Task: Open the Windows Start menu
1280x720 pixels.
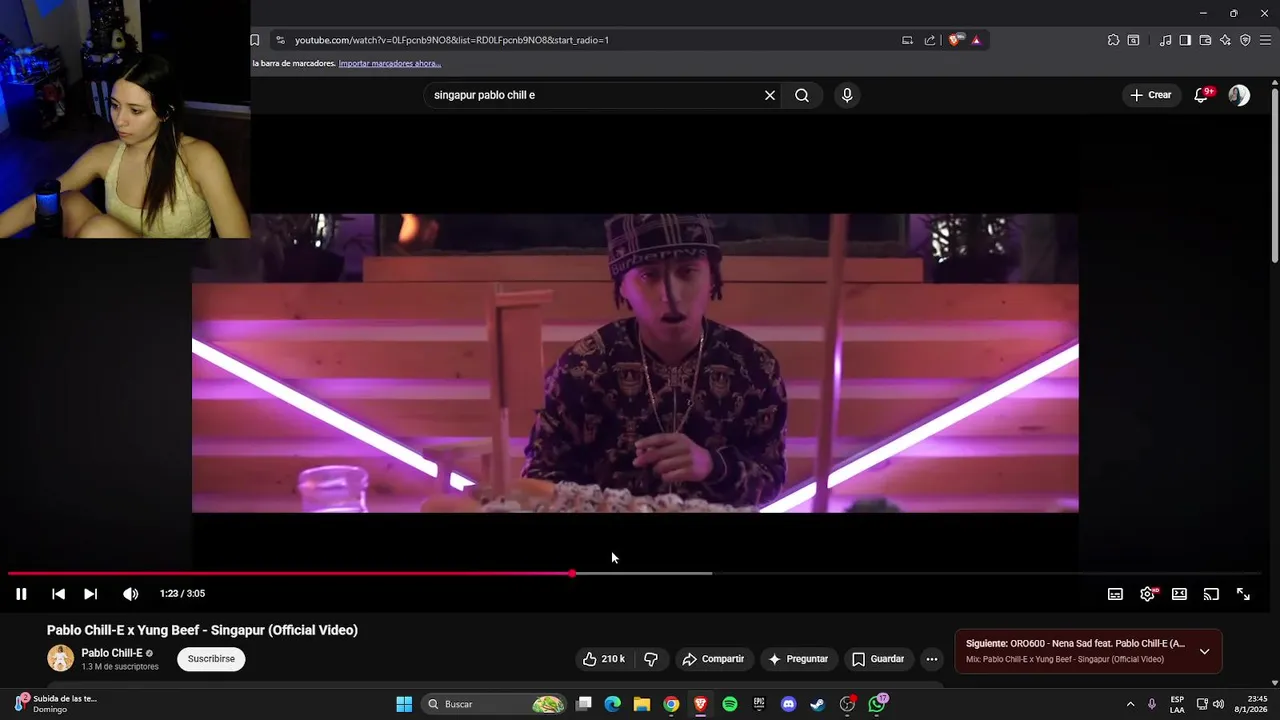Action: coord(404,704)
